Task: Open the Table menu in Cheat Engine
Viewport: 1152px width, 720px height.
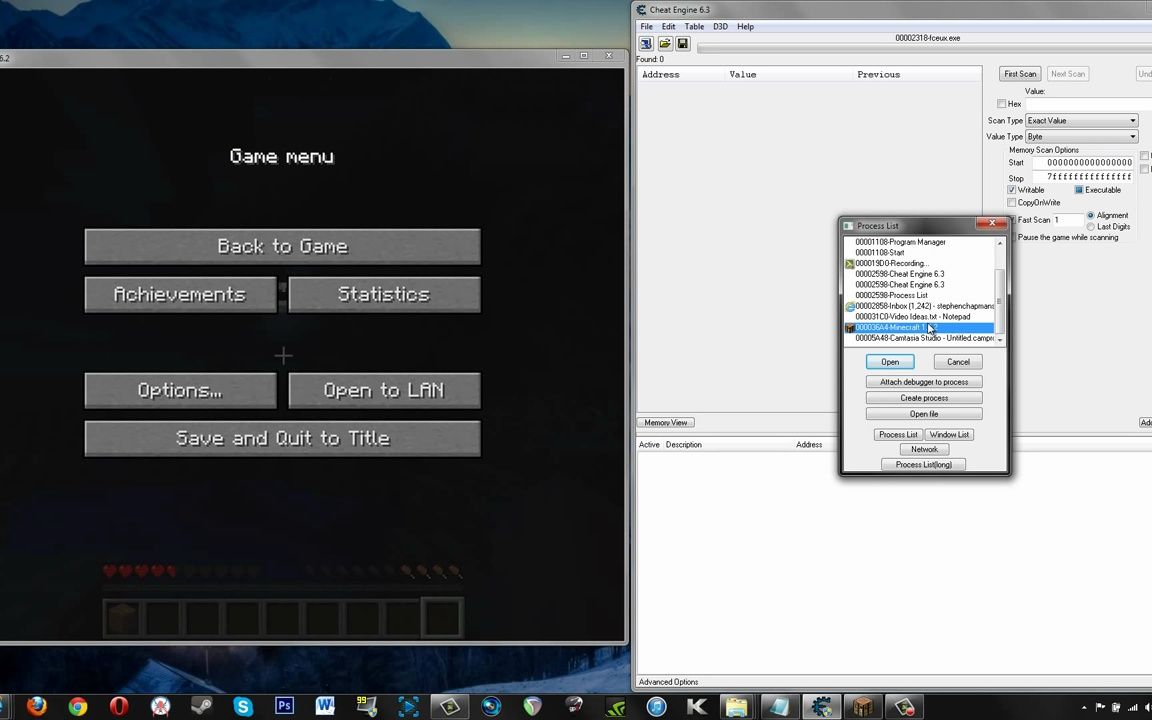Action: click(694, 26)
